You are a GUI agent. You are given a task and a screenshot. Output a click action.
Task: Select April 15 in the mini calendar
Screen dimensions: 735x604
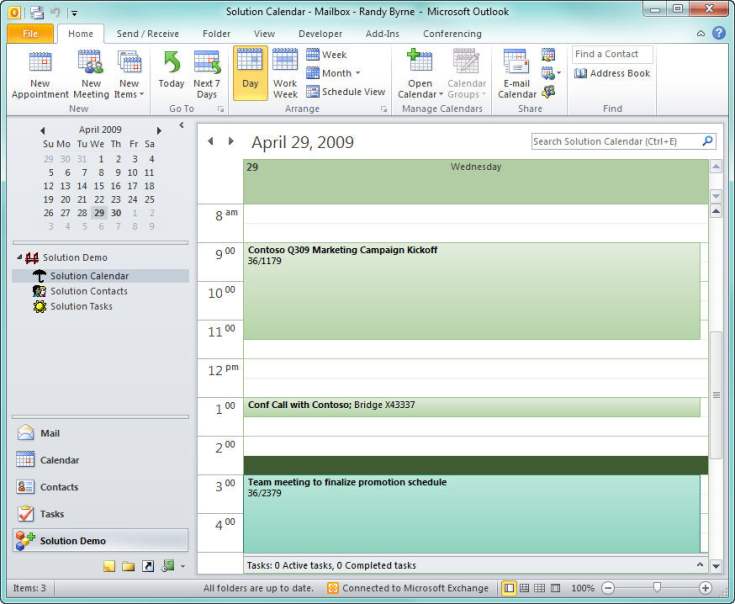click(x=99, y=186)
